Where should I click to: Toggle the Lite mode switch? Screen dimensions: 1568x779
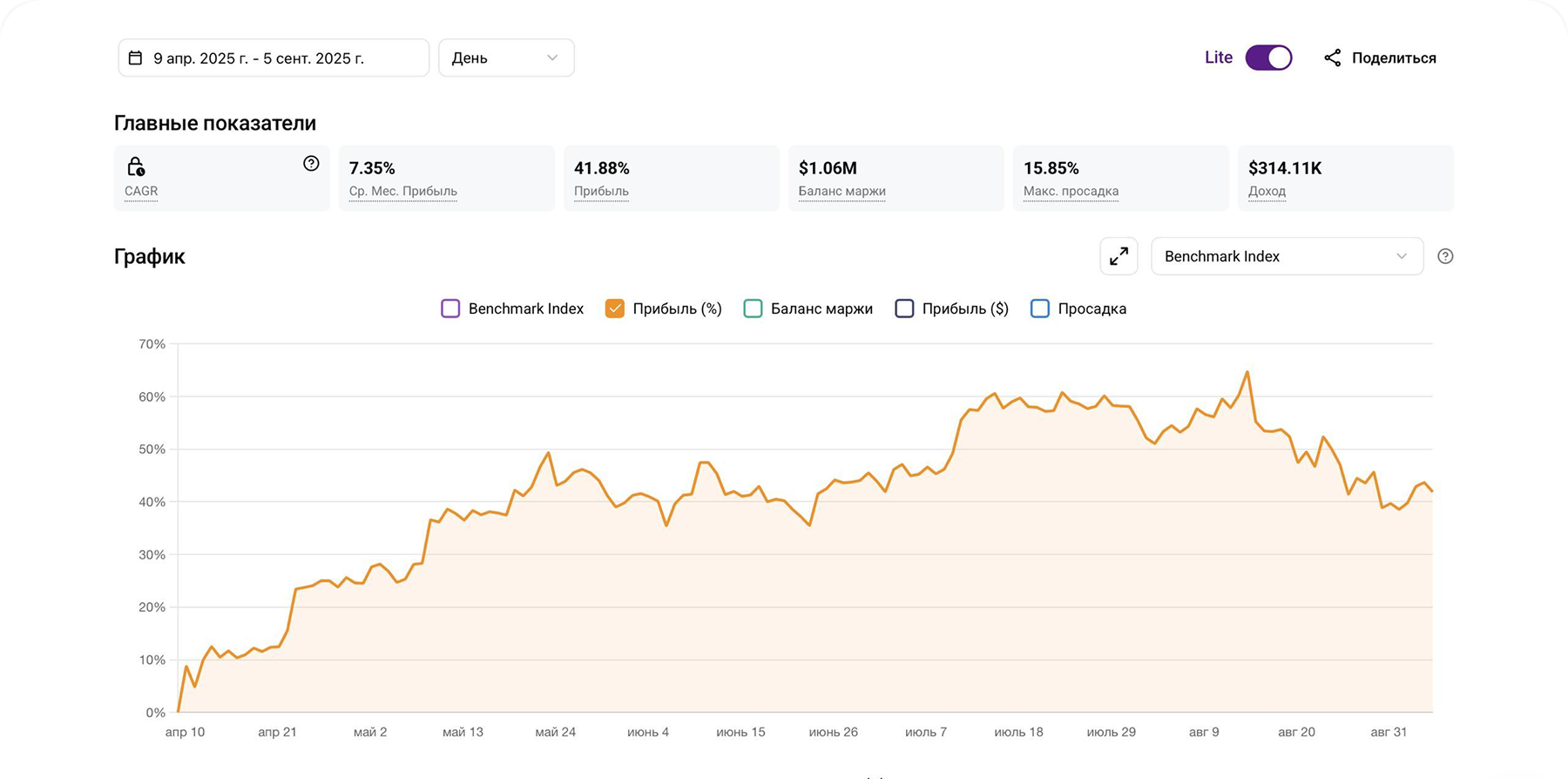pyautogui.click(x=1268, y=58)
